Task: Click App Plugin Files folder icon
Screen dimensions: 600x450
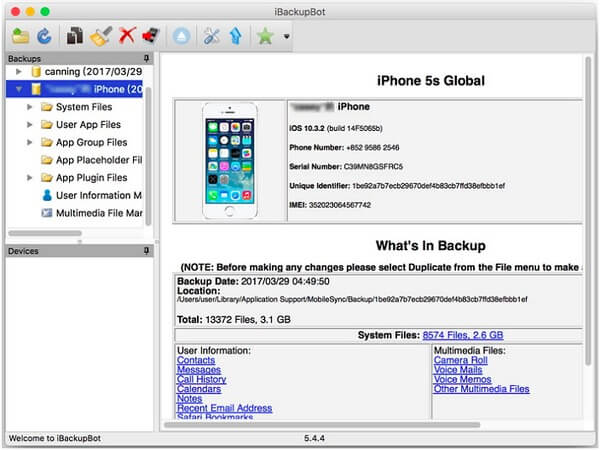Action: coord(47,178)
